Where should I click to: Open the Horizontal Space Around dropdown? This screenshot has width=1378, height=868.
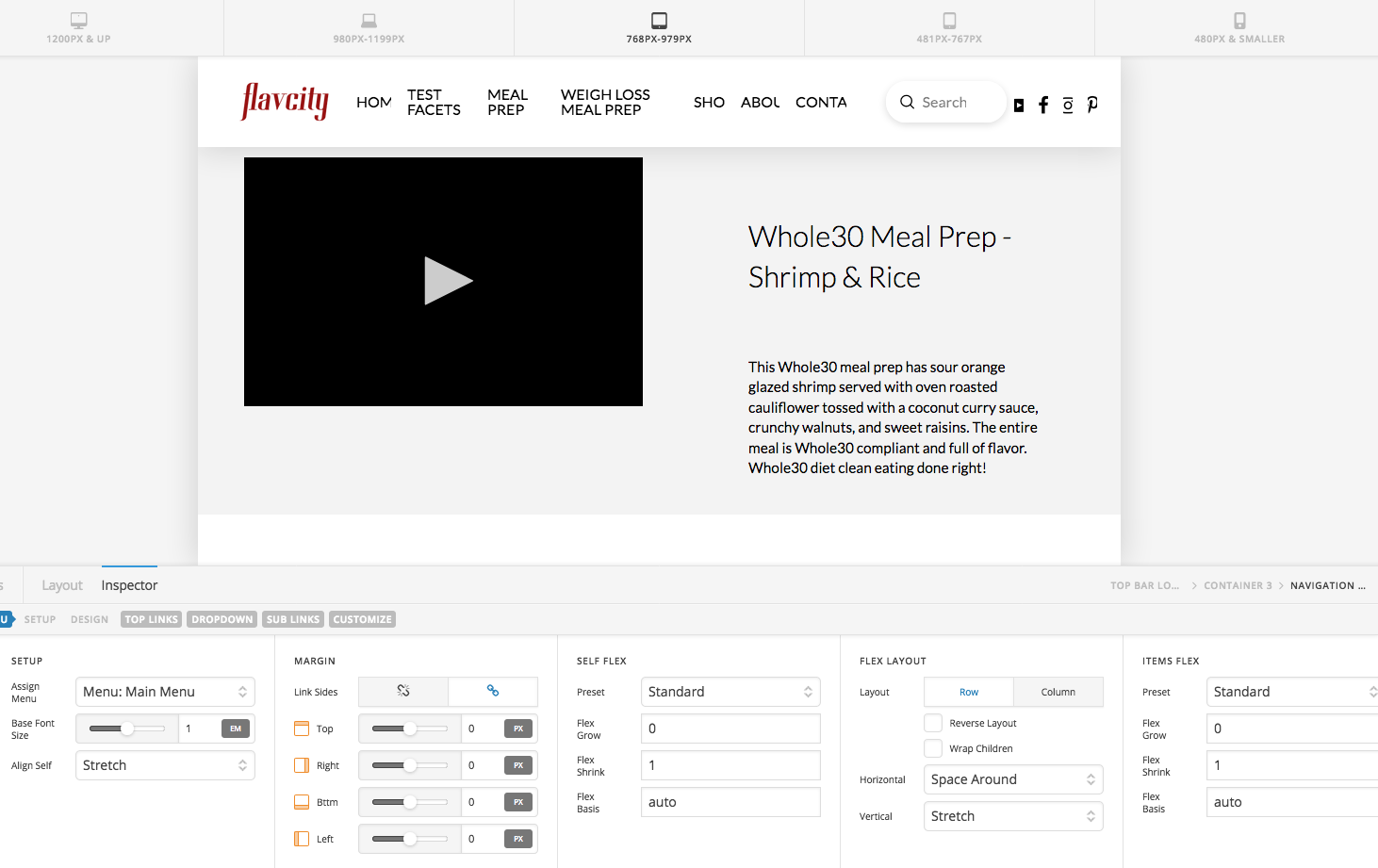tap(1013, 779)
